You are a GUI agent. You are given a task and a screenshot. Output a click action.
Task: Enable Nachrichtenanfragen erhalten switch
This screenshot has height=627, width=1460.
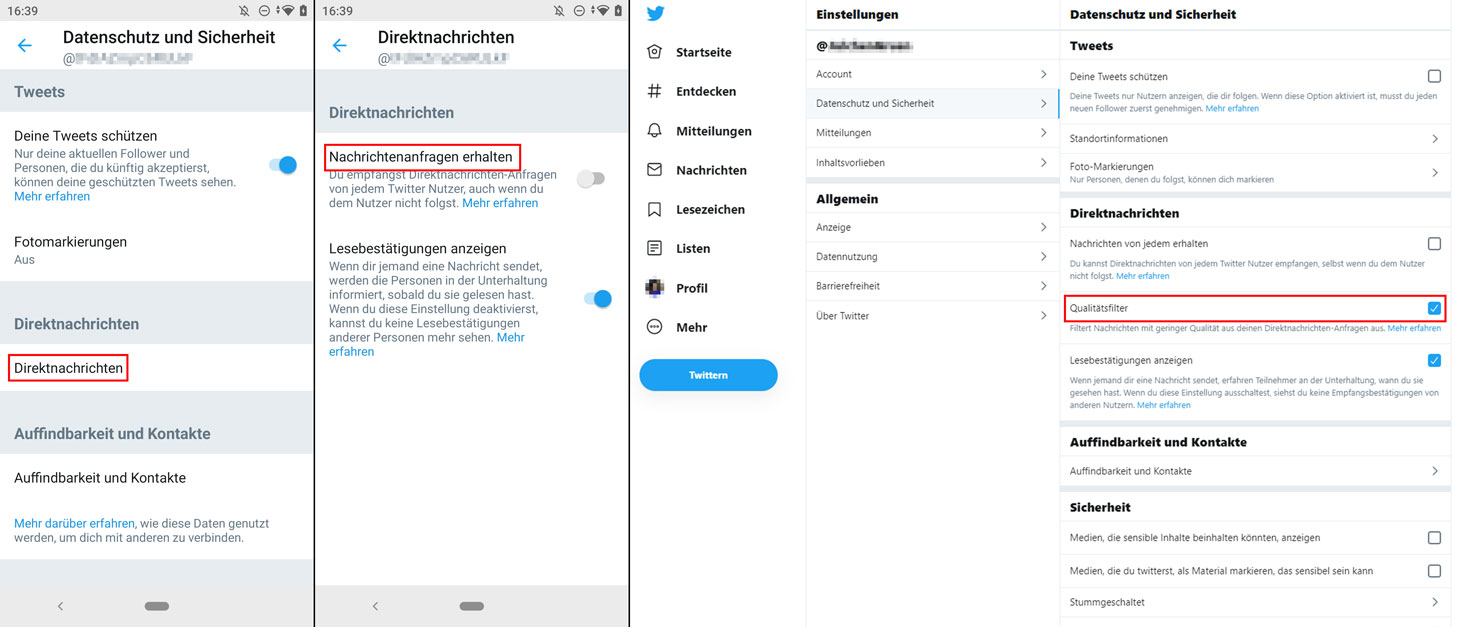point(591,179)
